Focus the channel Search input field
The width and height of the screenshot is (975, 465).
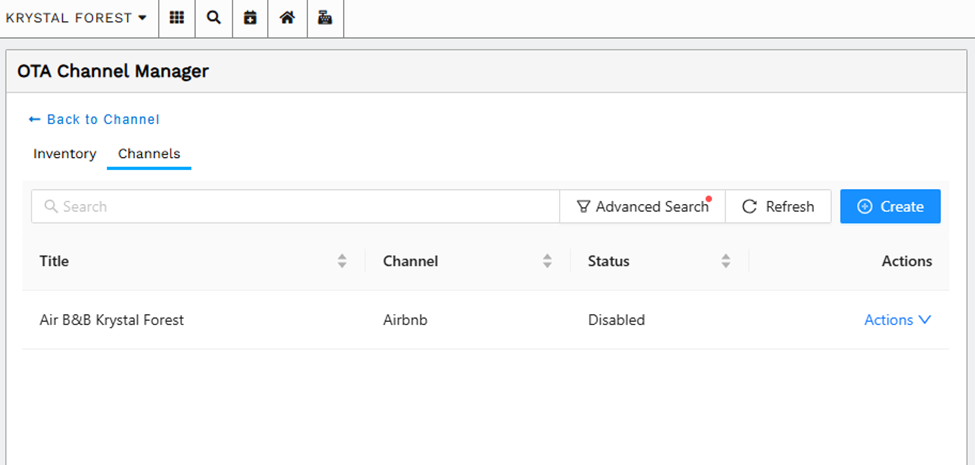[x=295, y=206]
